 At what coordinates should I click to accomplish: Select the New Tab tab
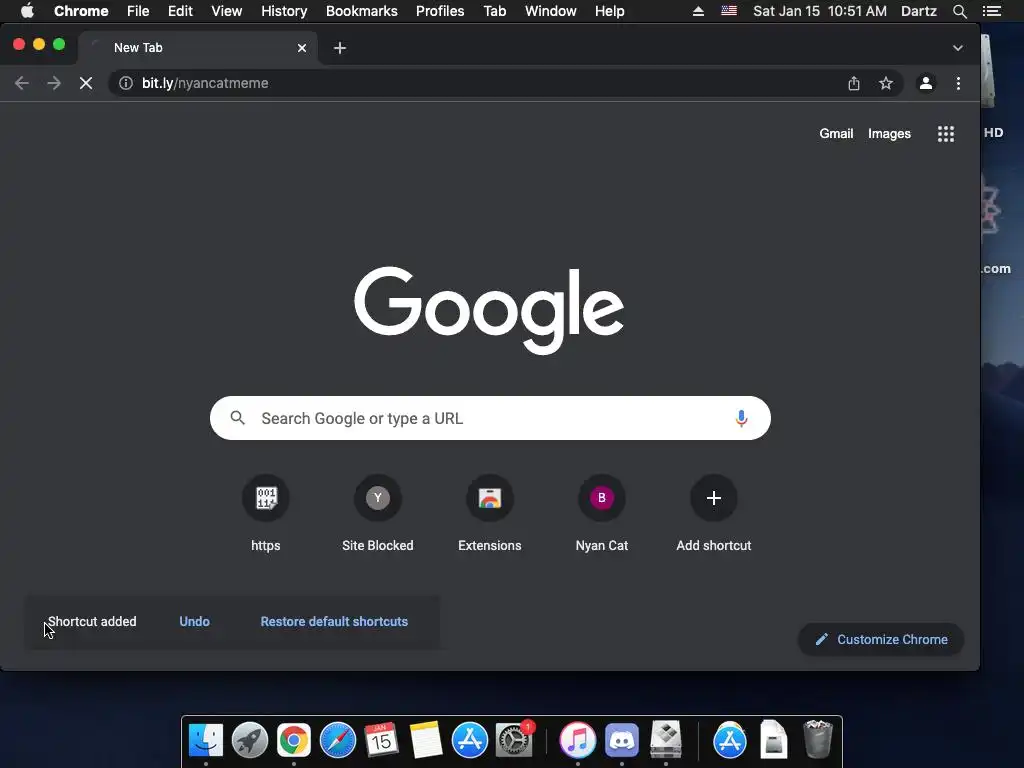tap(198, 48)
